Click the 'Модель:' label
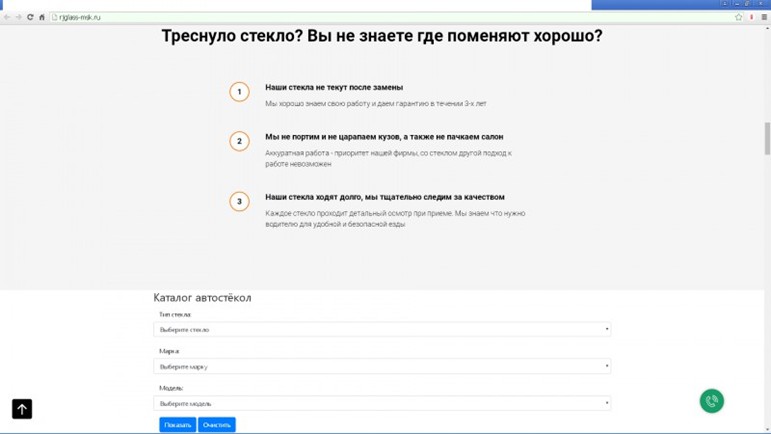771x434 pixels. pos(171,388)
